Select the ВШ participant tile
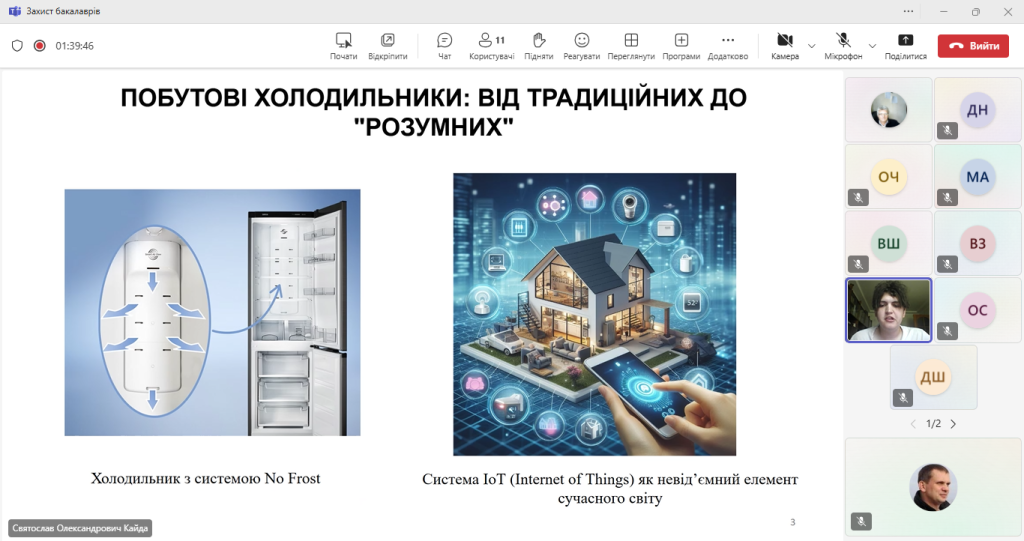Viewport: 1024px width, 541px height. pos(889,243)
